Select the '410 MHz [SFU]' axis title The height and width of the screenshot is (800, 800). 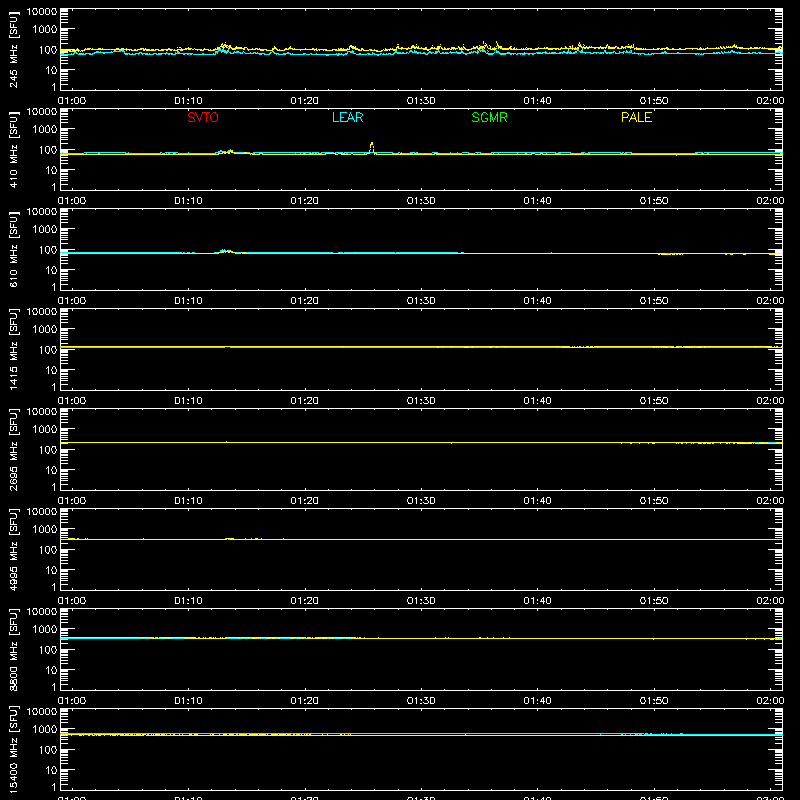click(14, 149)
